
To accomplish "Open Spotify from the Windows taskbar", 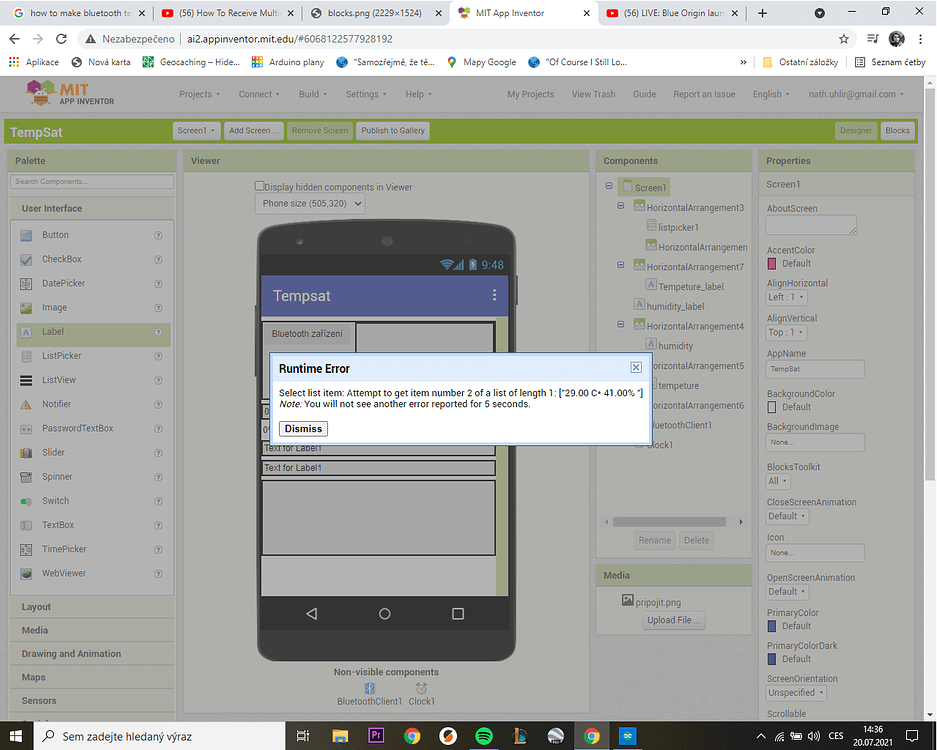I will 484,735.
